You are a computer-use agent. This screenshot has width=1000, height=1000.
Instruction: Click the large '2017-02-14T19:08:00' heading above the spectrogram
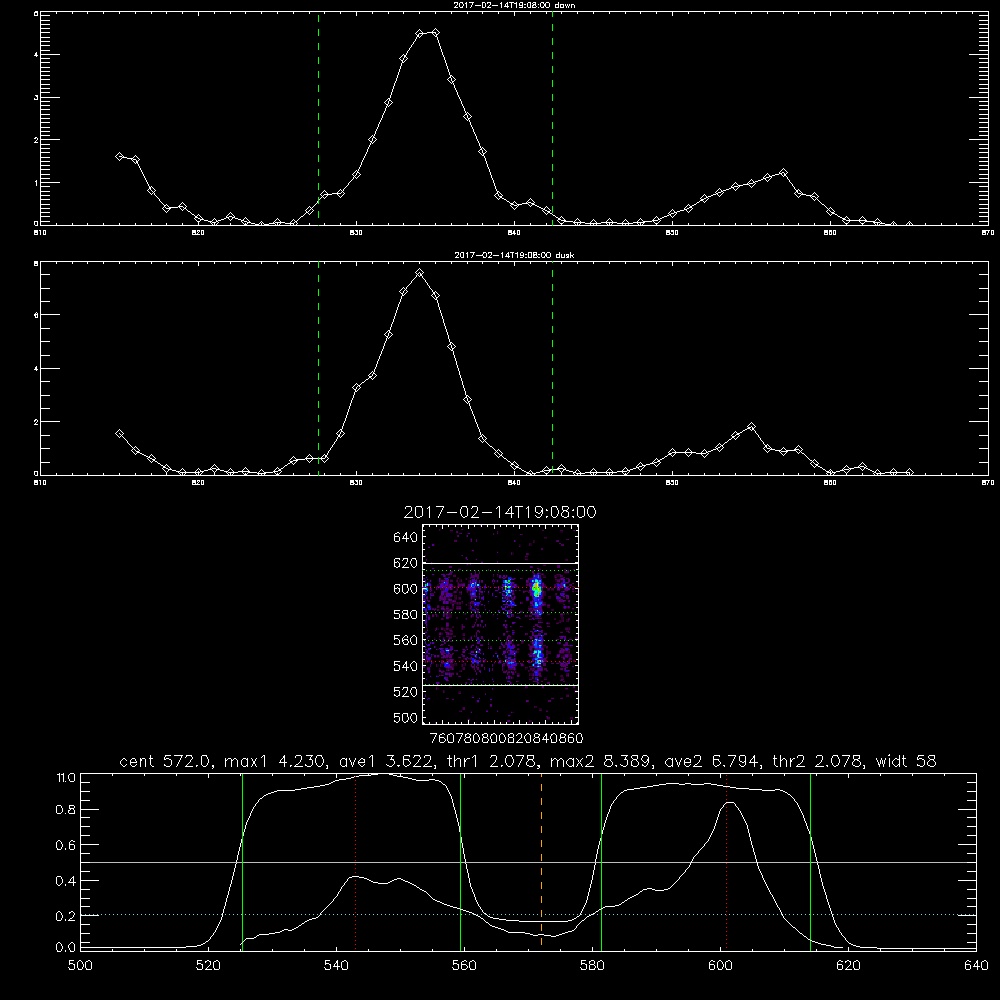[500, 512]
